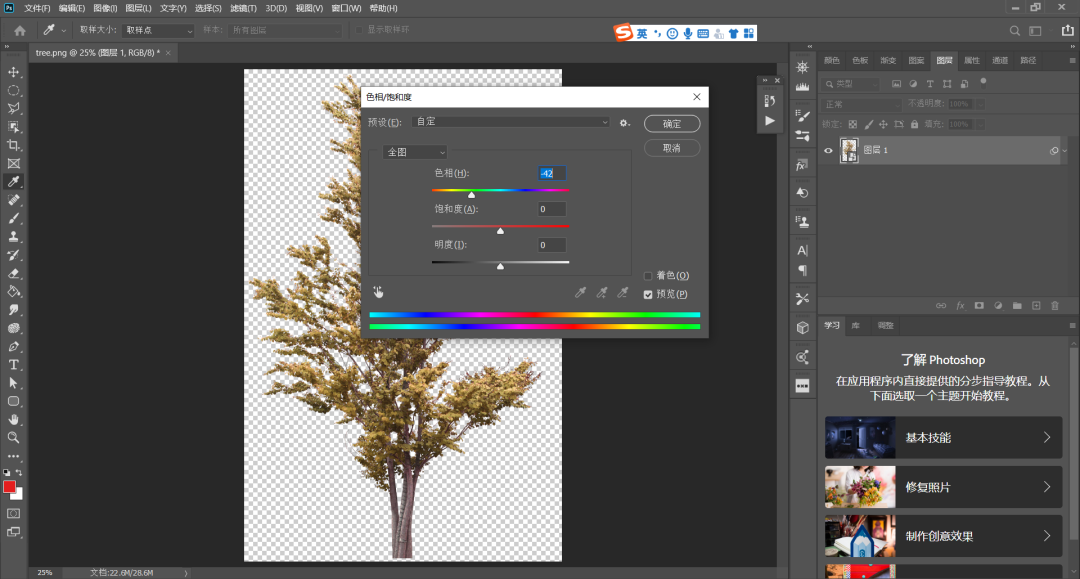Click the delete layer trash icon

pyautogui.click(x=1054, y=305)
